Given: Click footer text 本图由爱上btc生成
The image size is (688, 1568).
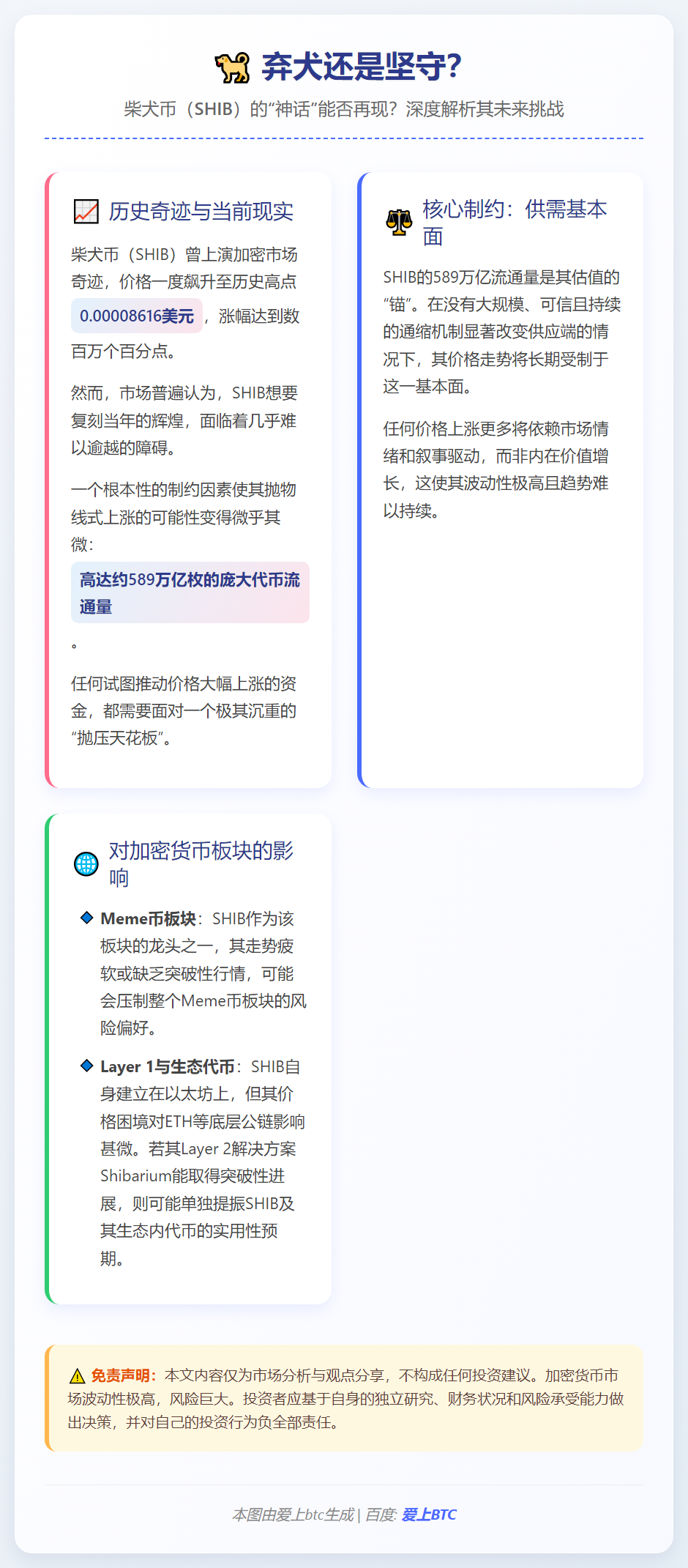Looking at the screenshot, I should click(x=293, y=1515).
